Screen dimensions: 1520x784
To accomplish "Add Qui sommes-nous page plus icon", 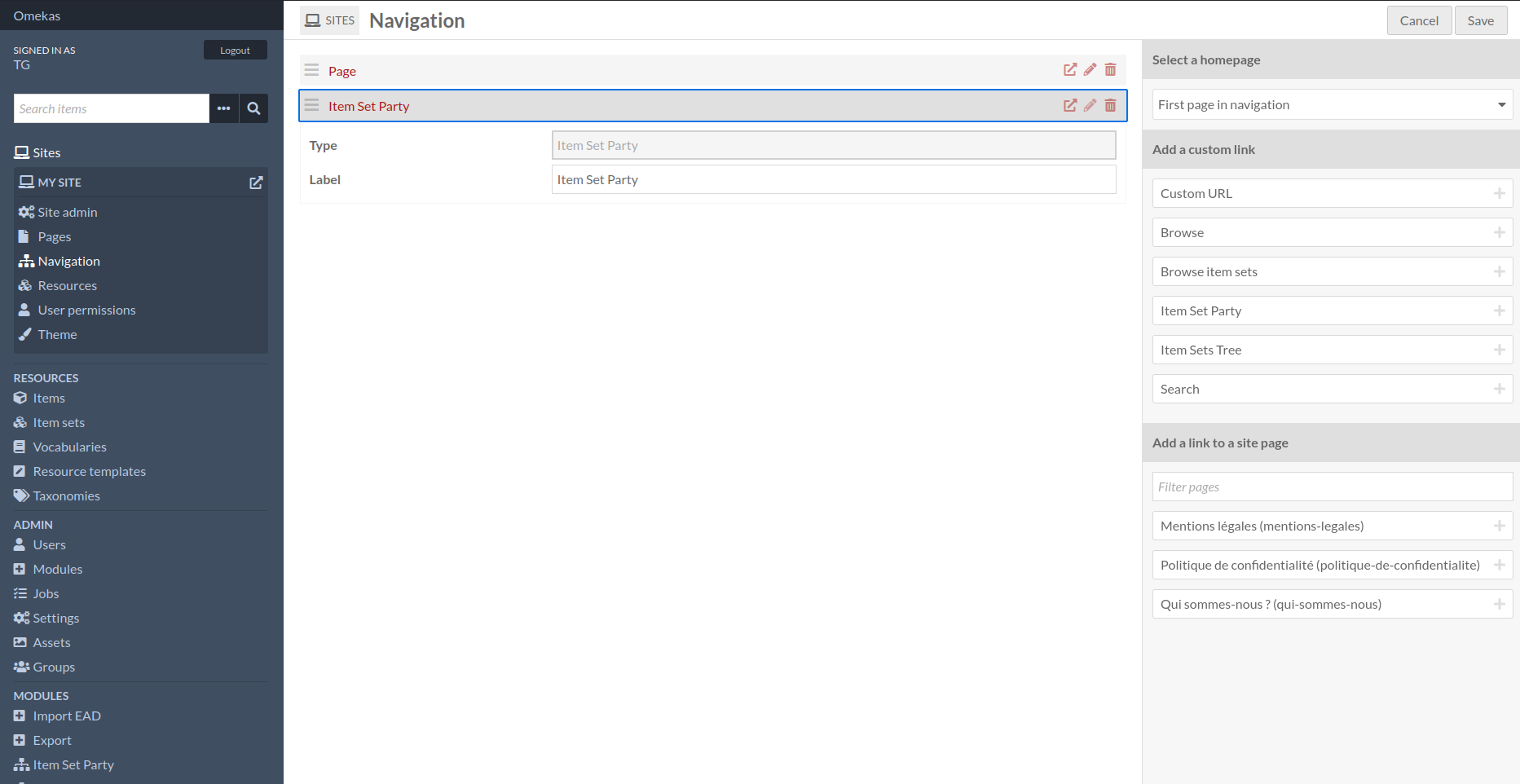I will tap(1499, 604).
